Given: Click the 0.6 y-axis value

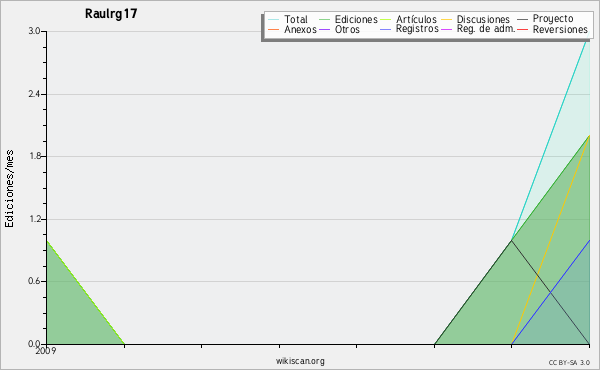Looking at the screenshot, I should click(34, 281).
